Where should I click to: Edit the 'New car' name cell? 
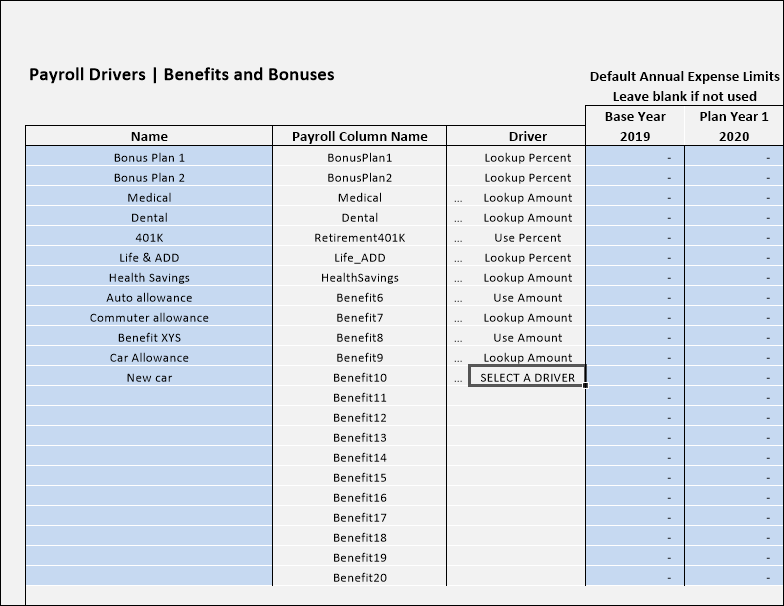click(149, 376)
